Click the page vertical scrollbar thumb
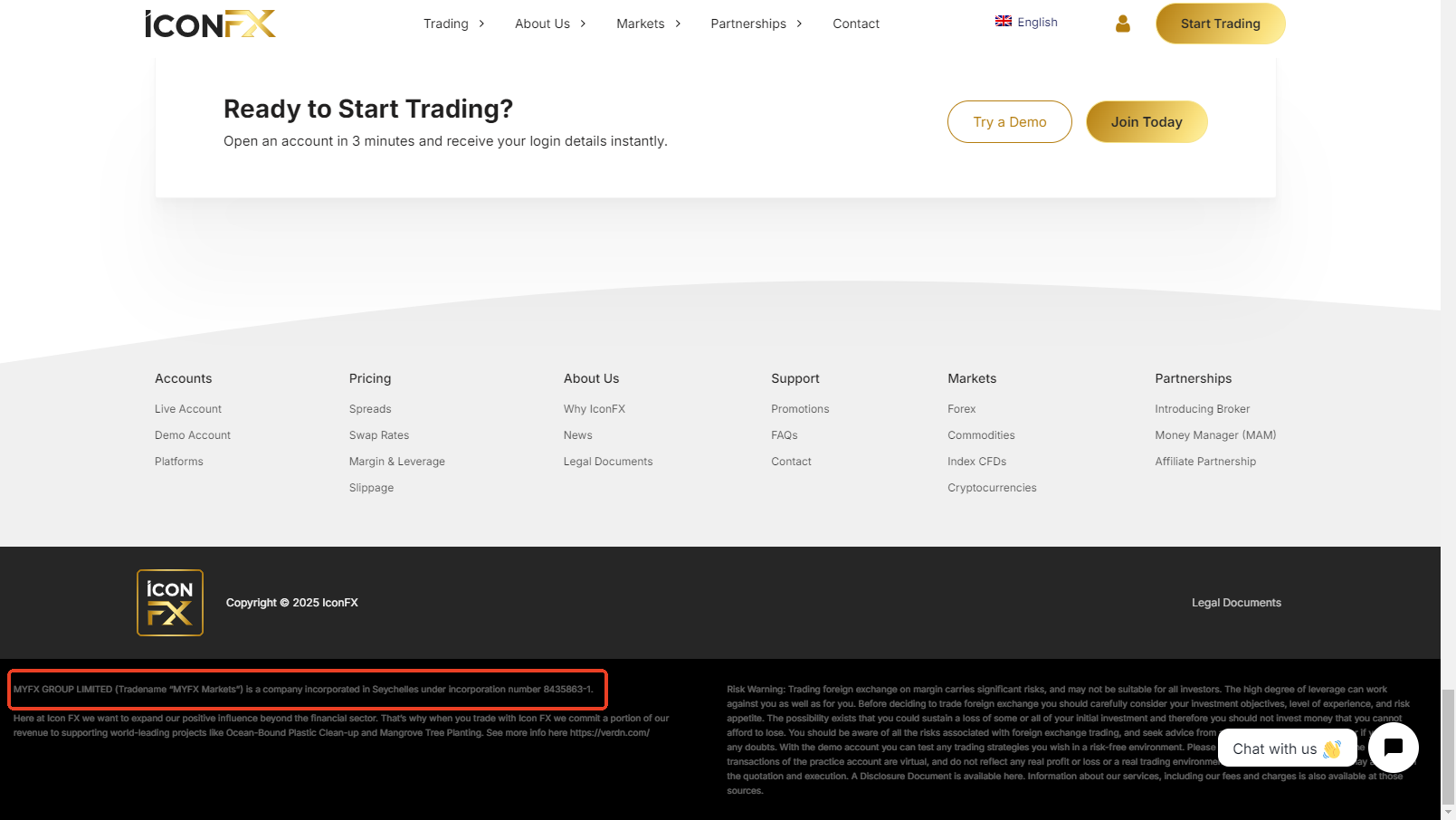Screen dimensions: 1456x820 1448,746
